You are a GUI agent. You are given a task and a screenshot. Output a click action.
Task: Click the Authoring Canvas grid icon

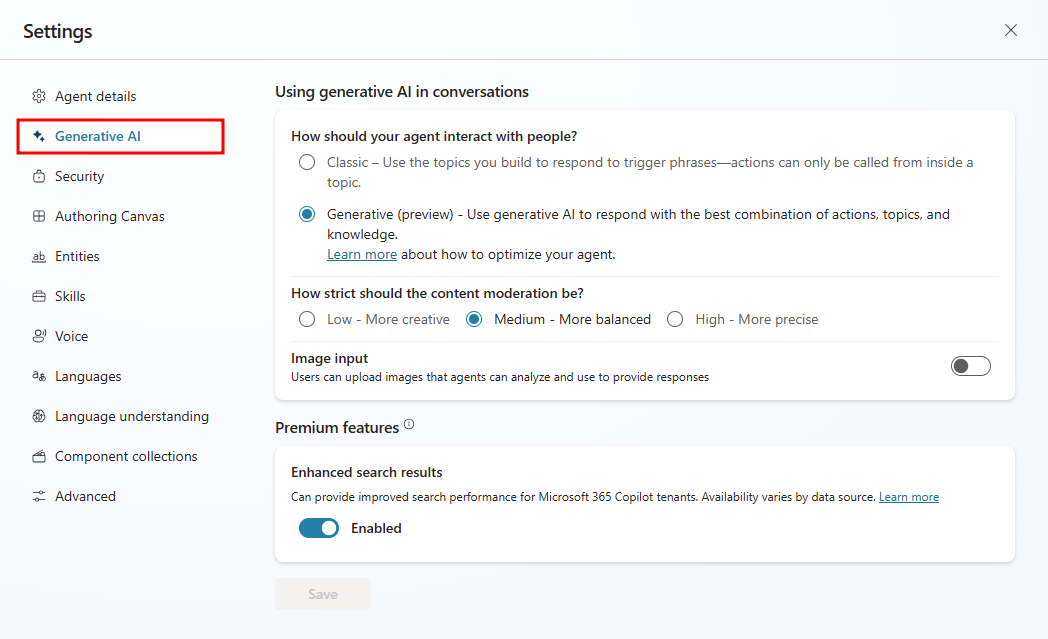coord(39,217)
